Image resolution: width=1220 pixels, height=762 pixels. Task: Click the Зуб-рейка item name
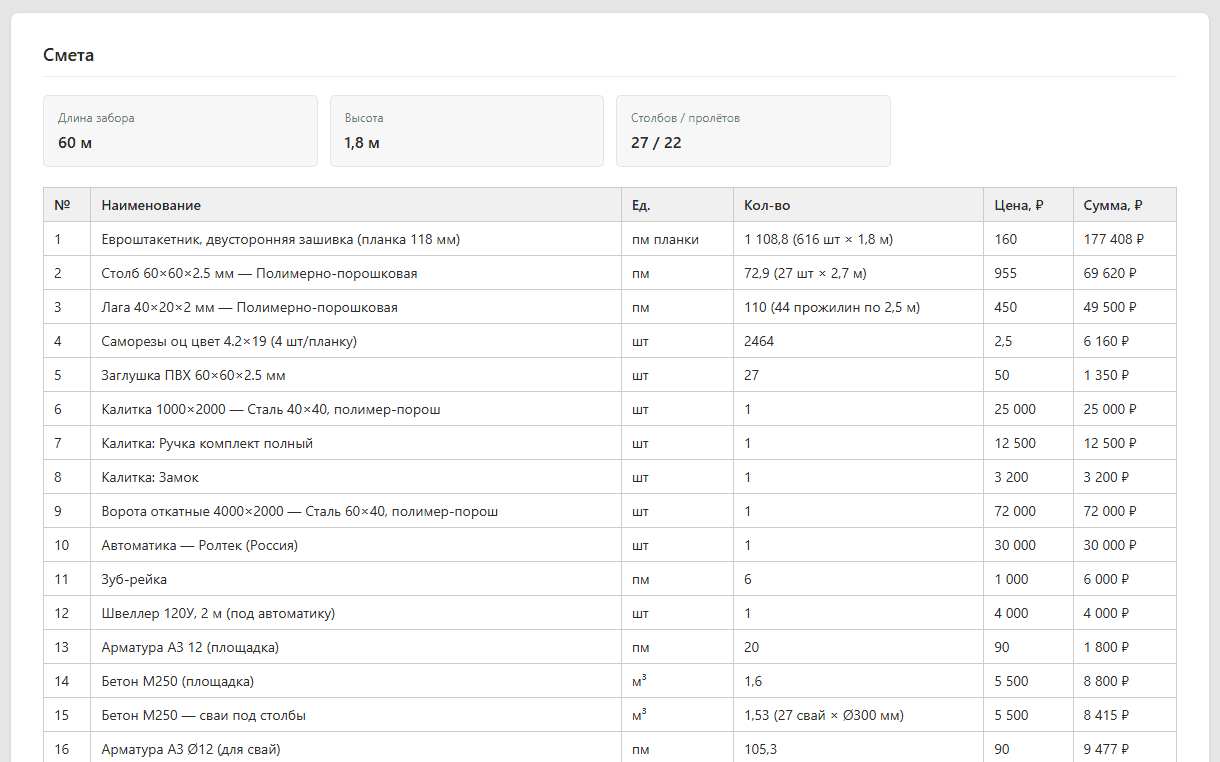coord(134,579)
